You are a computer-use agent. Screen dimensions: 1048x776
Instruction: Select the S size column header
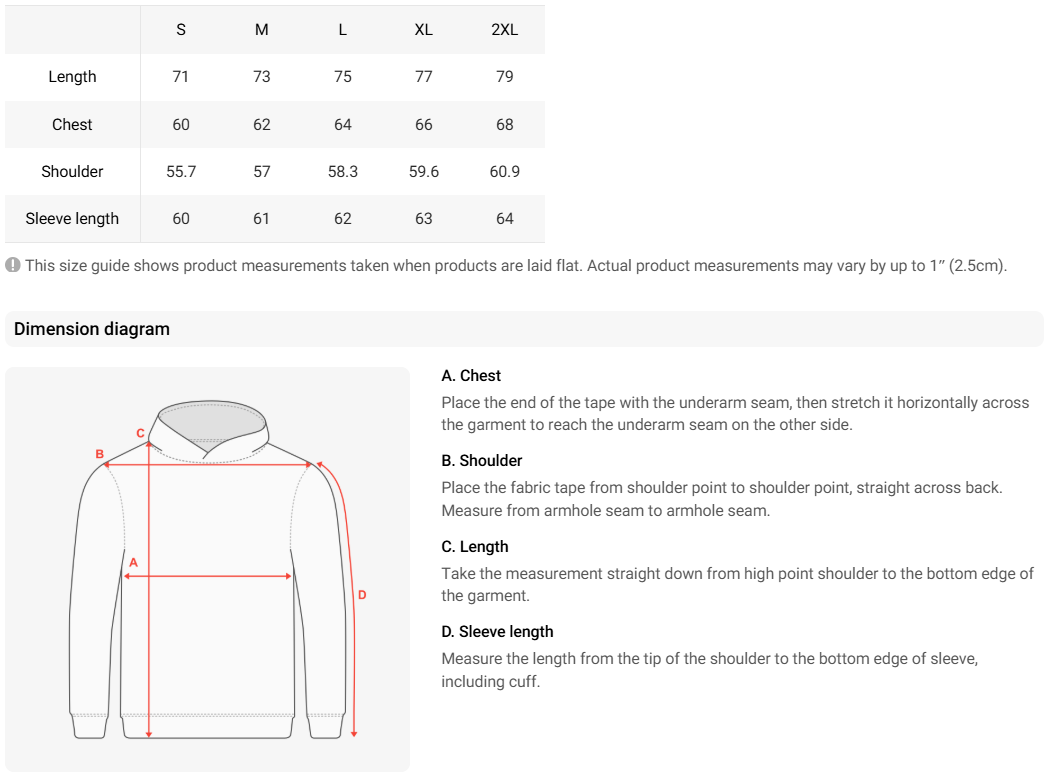181,30
